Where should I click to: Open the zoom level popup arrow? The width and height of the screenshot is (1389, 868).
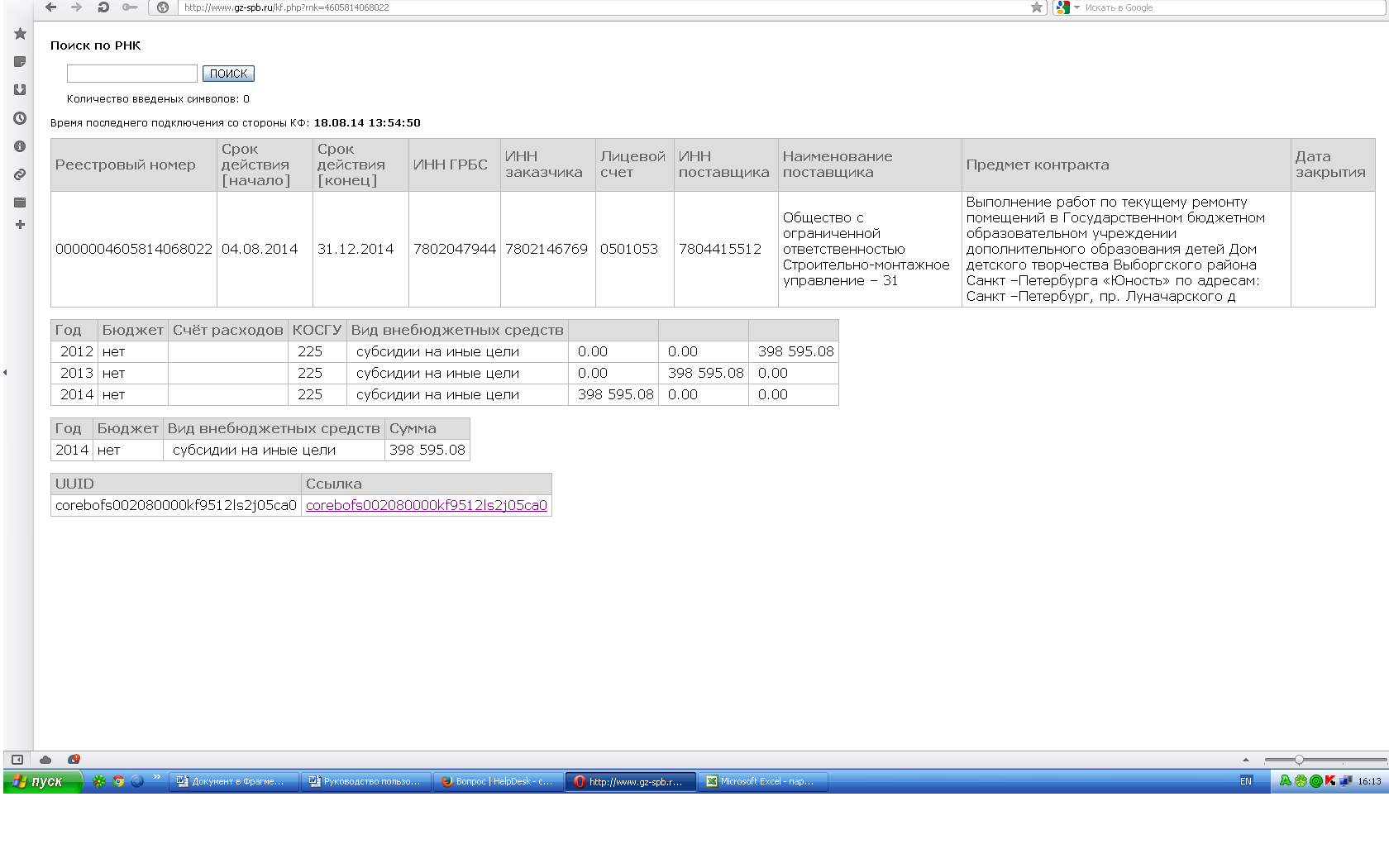coord(1246,760)
